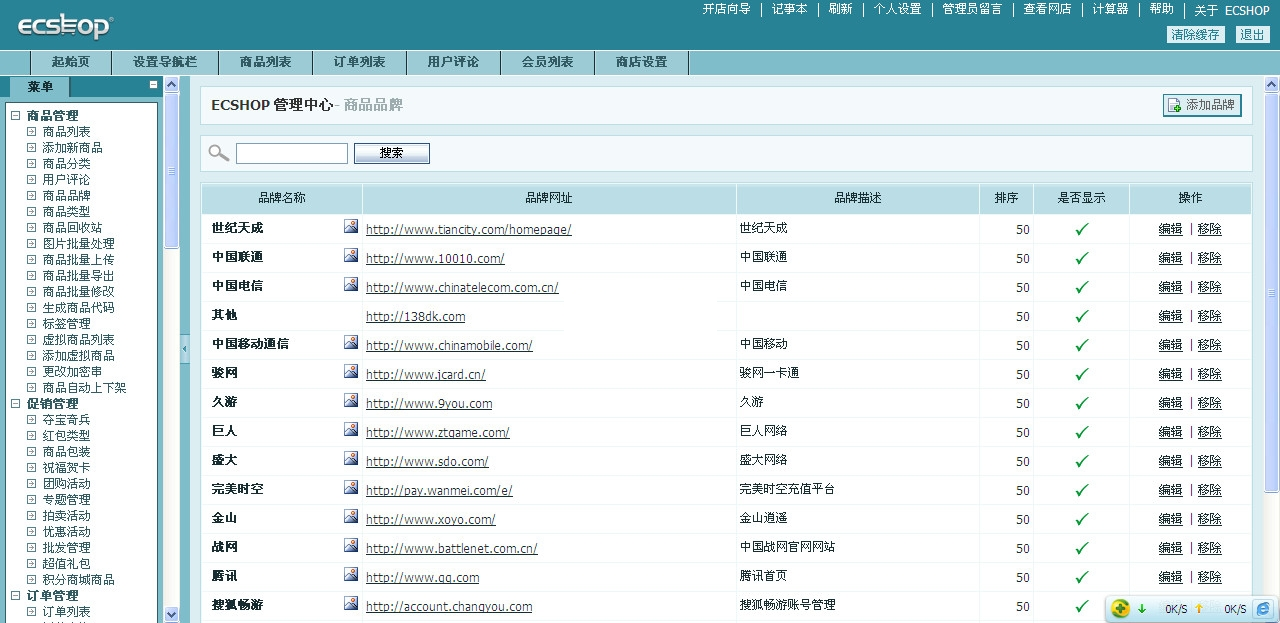1280x623 pixels.
Task: Click the 退出 logout button
Action: 1253,34
